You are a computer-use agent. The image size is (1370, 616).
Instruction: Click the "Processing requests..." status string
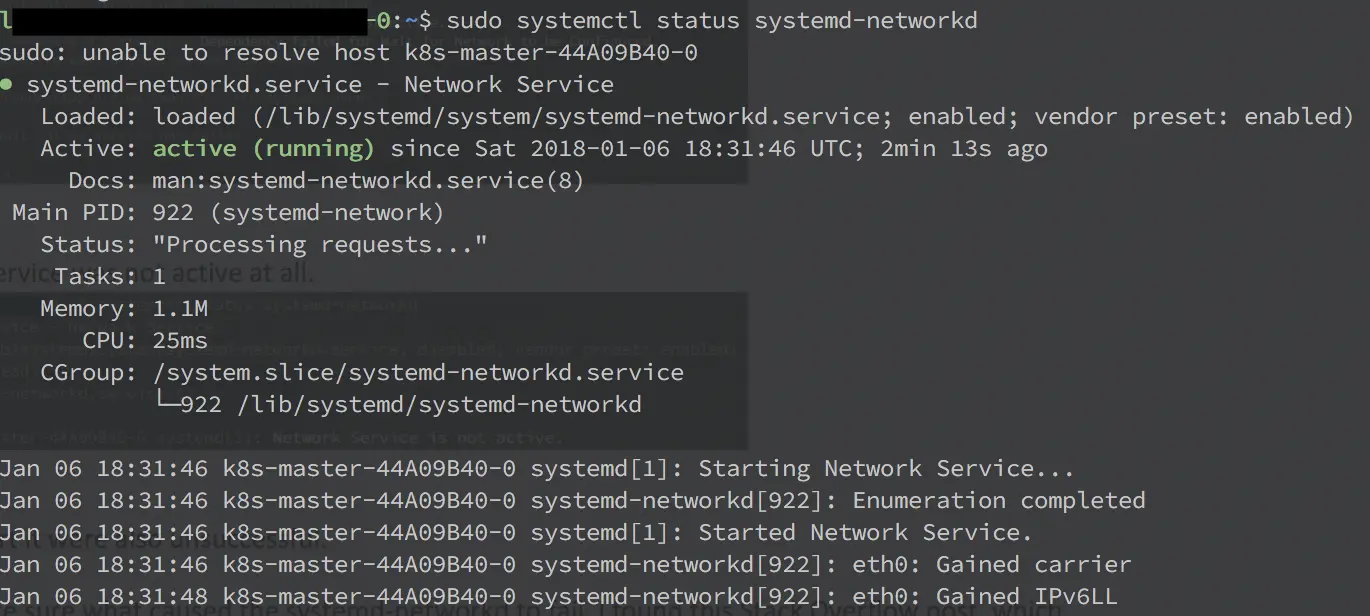click(x=320, y=245)
